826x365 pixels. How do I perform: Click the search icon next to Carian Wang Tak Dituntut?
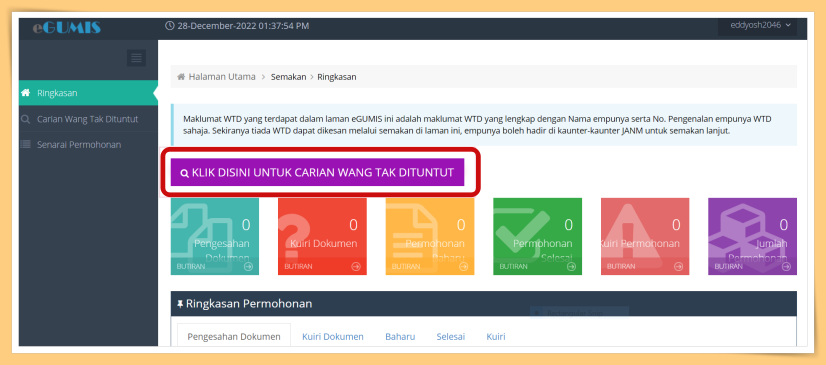(25, 120)
